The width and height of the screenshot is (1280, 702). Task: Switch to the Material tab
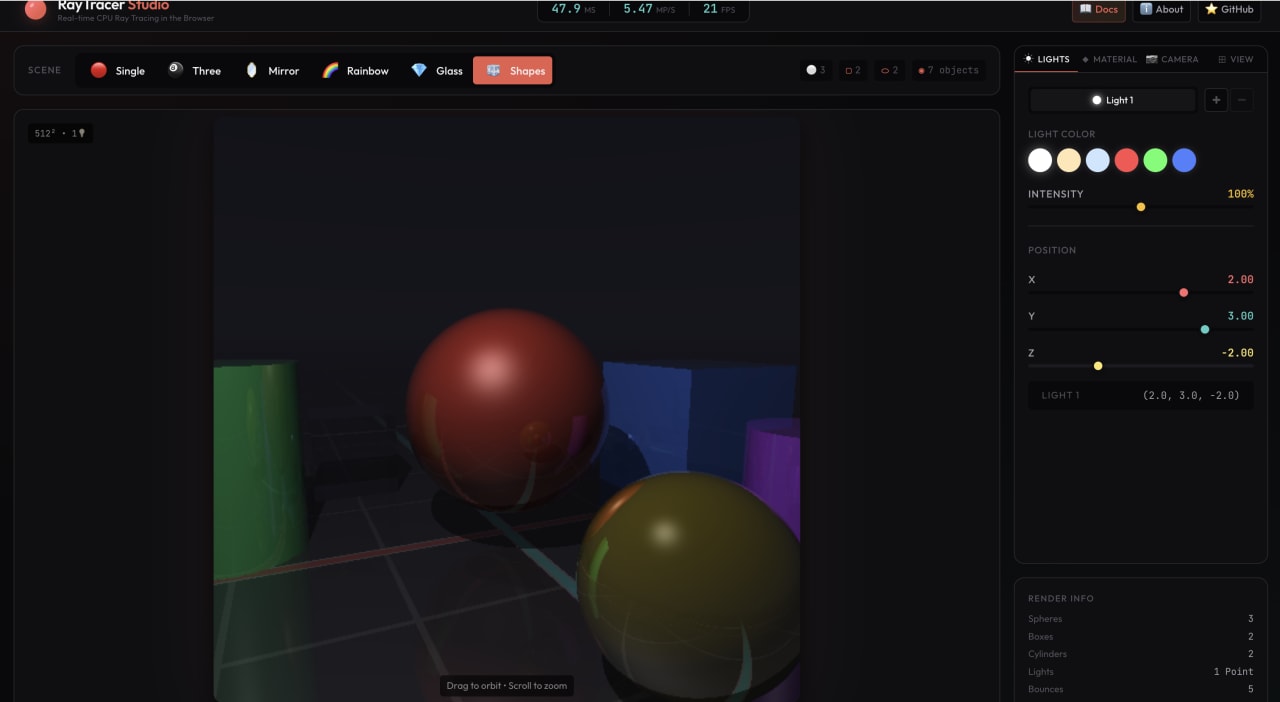pos(1109,59)
